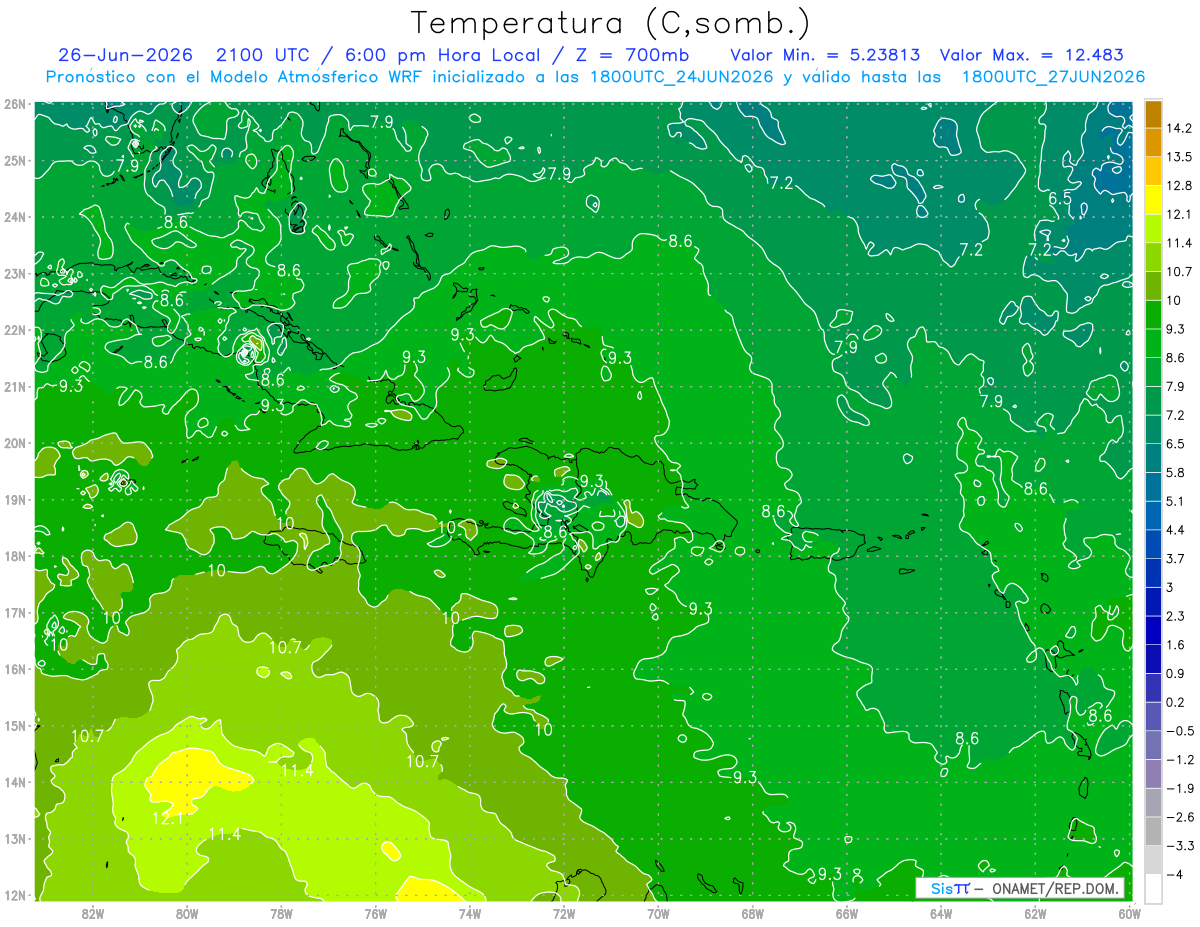Click the Sisπ ONAMET/REP.DOM. logo box
This screenshot has height=927, width=1200.
tap(1021, 888)
